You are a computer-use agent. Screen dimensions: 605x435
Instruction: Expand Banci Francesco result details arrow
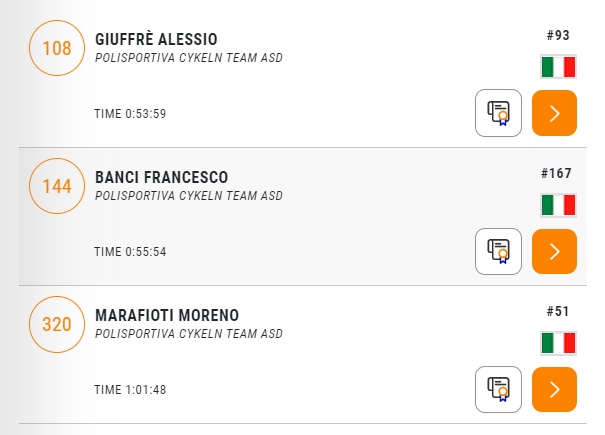coord(554,251)
